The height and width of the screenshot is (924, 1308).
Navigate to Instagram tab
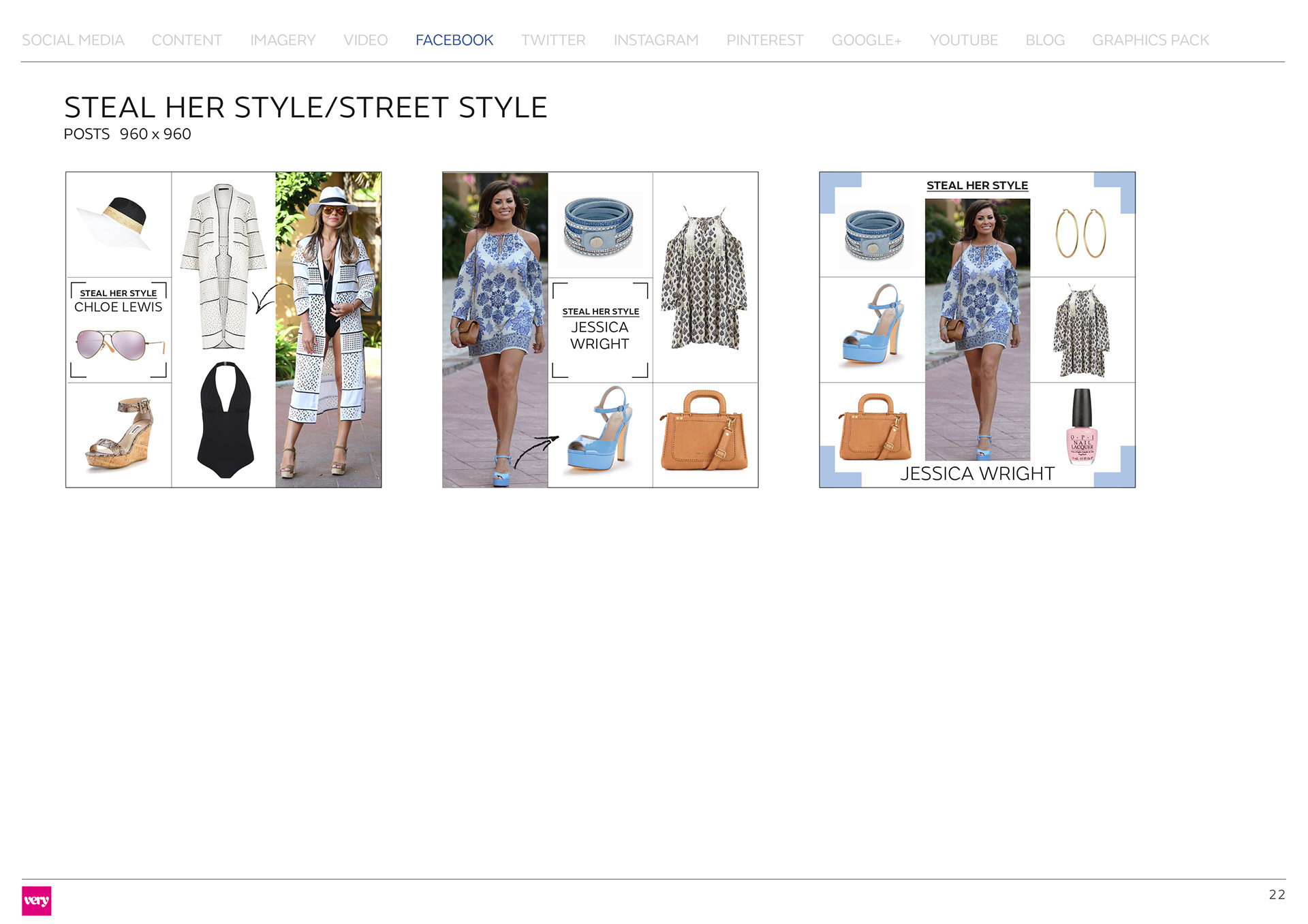[655, 40]
